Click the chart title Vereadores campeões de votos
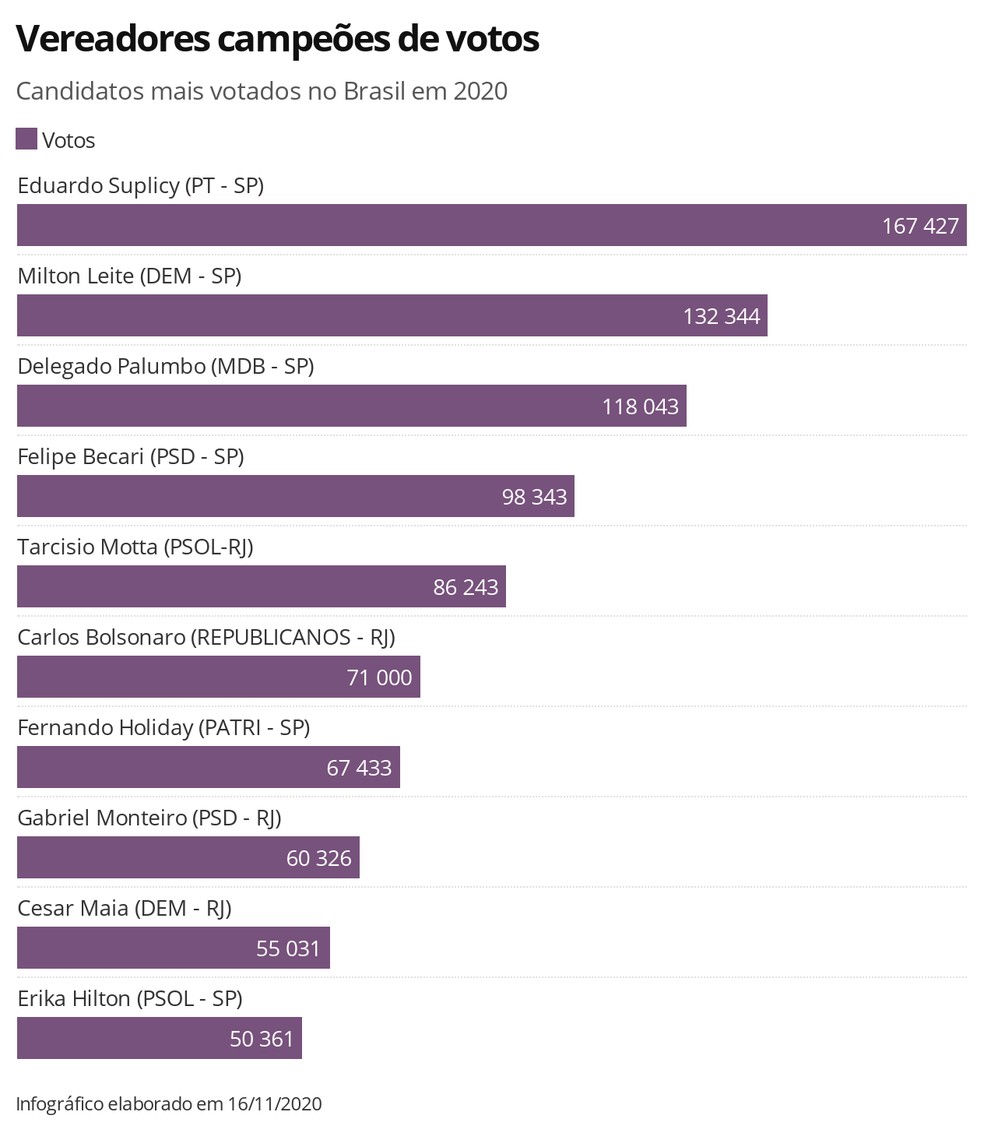This screenshot has height=1140, width=984. point(278,38)
